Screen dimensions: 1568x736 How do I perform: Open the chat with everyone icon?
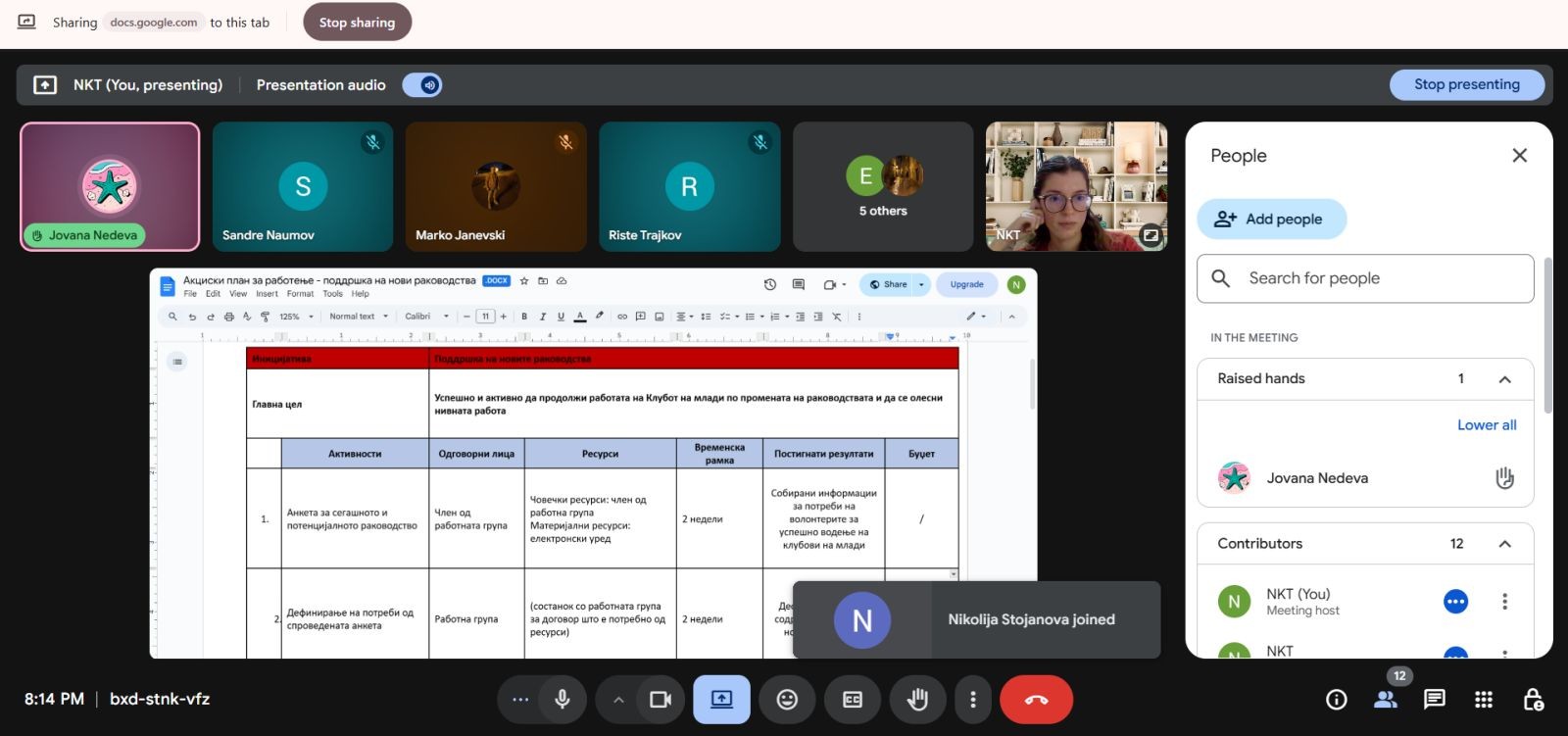[1435, 700]
